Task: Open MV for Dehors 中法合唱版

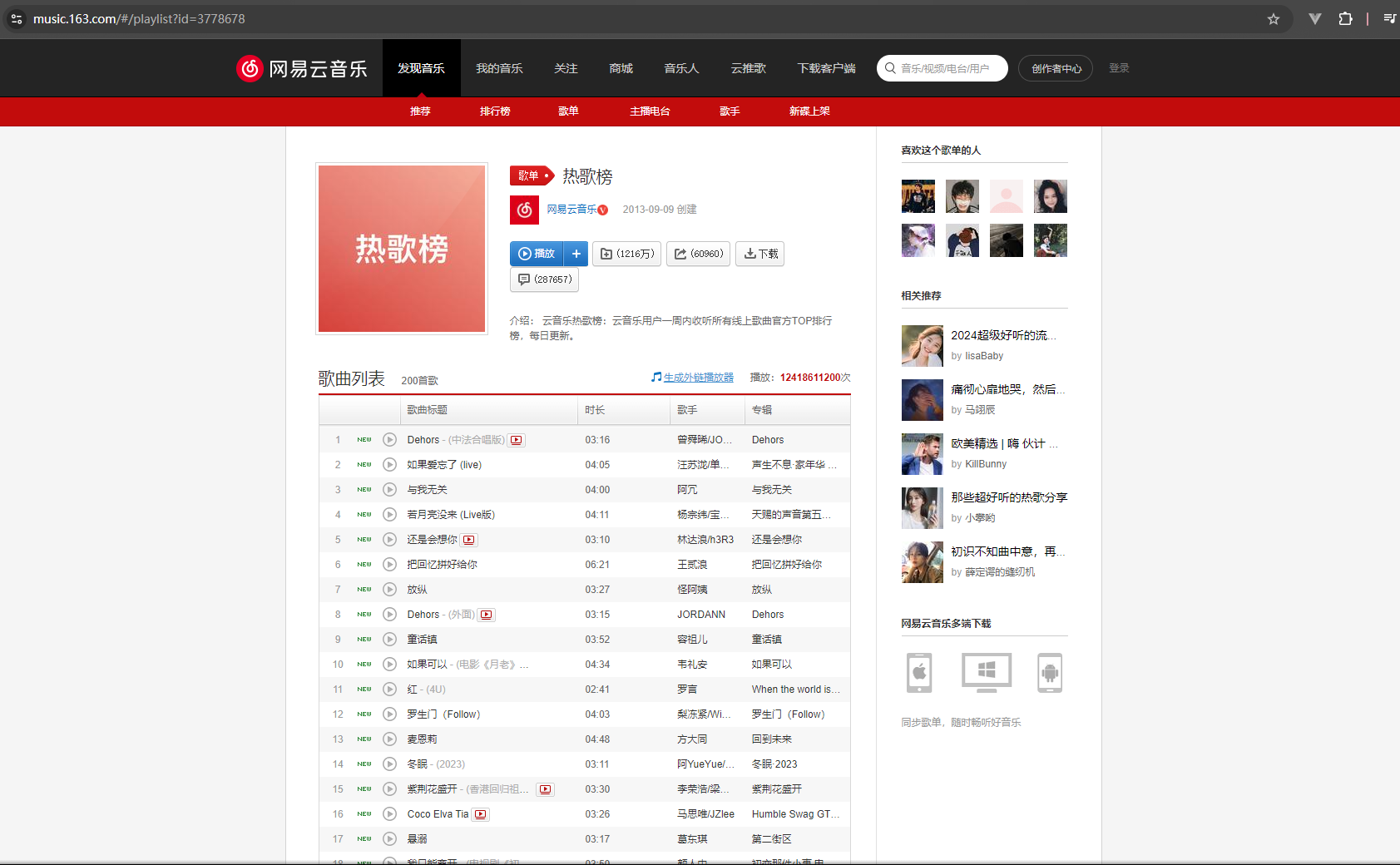Action: point(517,440)
